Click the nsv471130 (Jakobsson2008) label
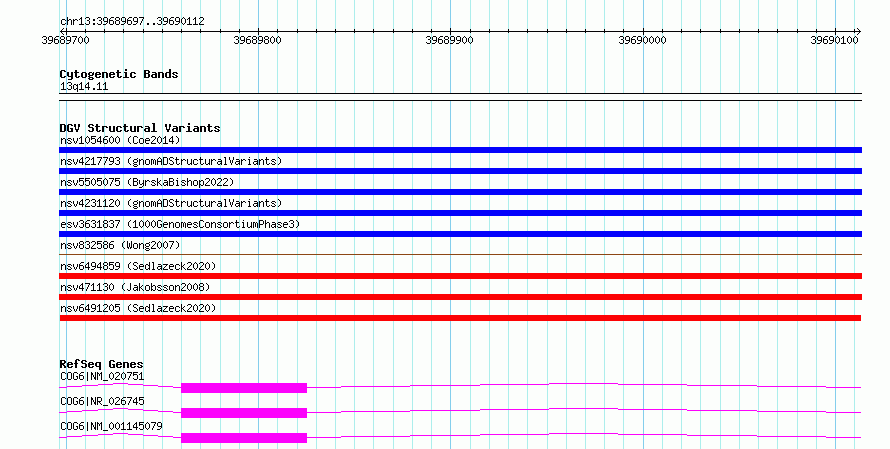The height and width of the screenshot is (449, 890). click(135, 287)
